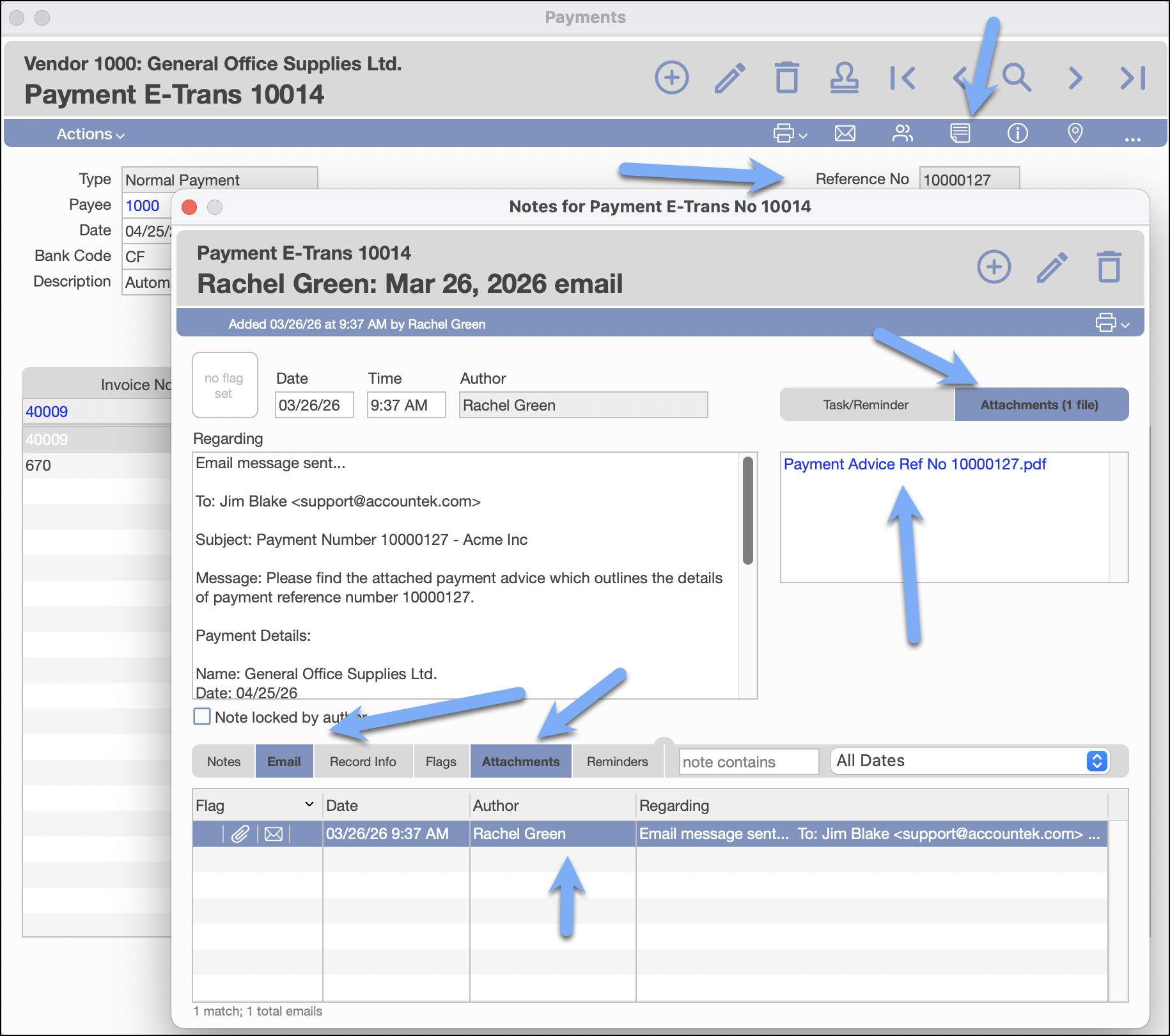Select the lower Attachments filter tab
Viewport: 1170px width, 1036px height.
pos(520,762)
